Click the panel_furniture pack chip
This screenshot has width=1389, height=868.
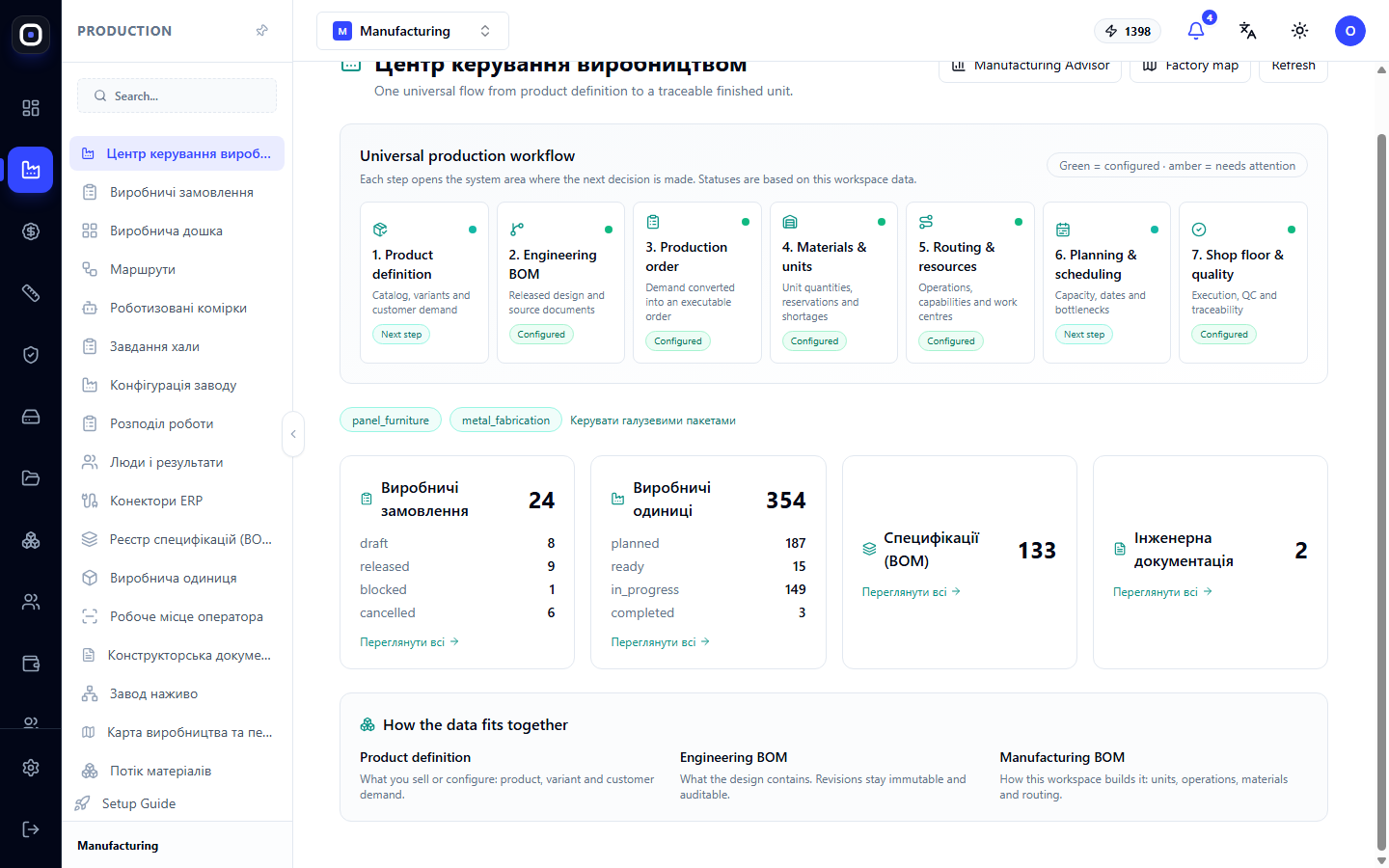coord(391,420)
